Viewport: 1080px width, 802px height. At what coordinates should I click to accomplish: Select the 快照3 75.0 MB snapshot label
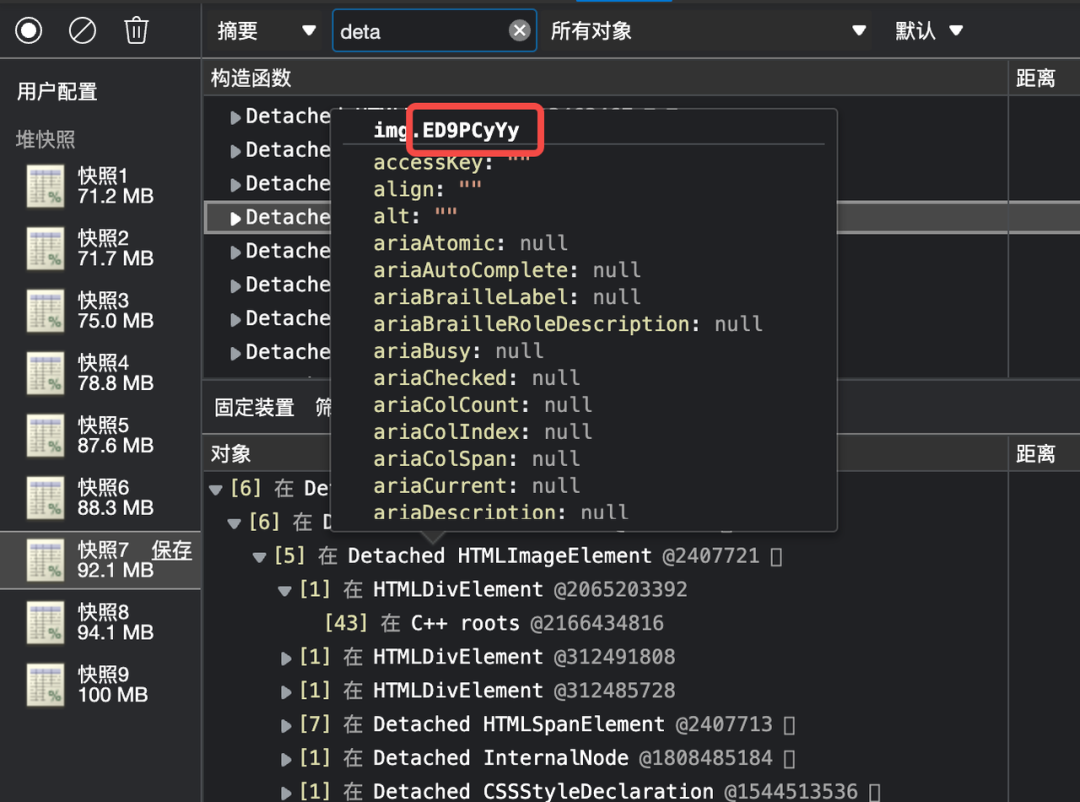click(116, 310)
